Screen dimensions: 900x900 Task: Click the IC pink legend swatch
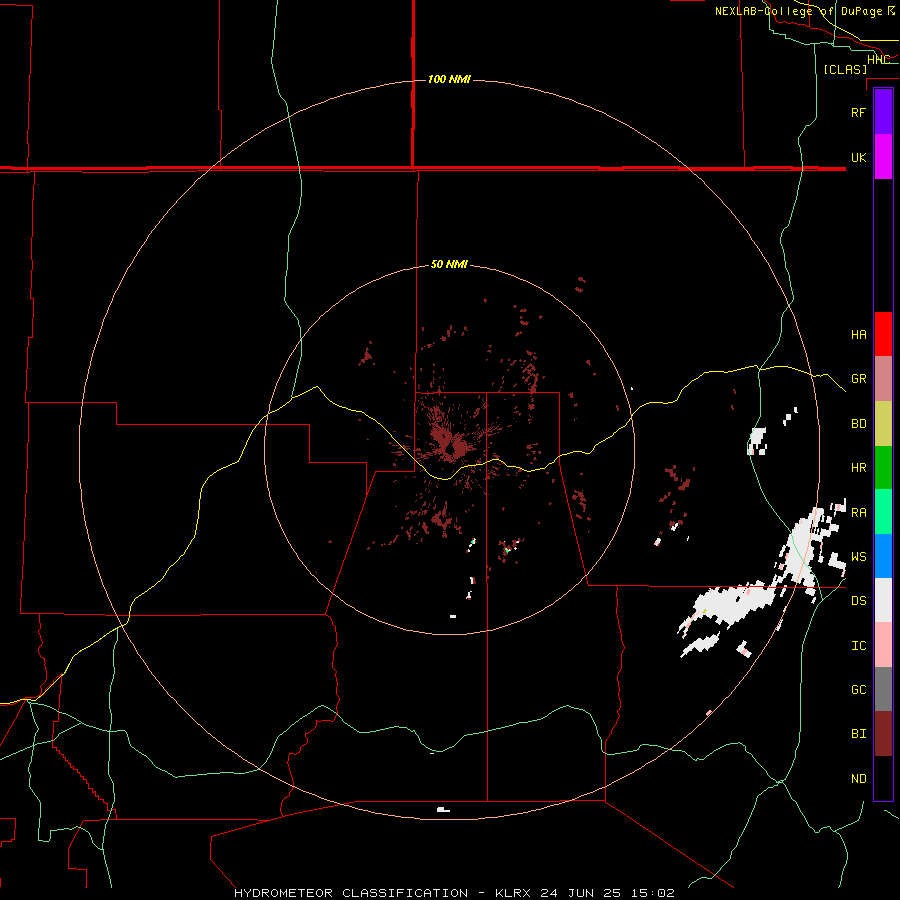point(883,645)
